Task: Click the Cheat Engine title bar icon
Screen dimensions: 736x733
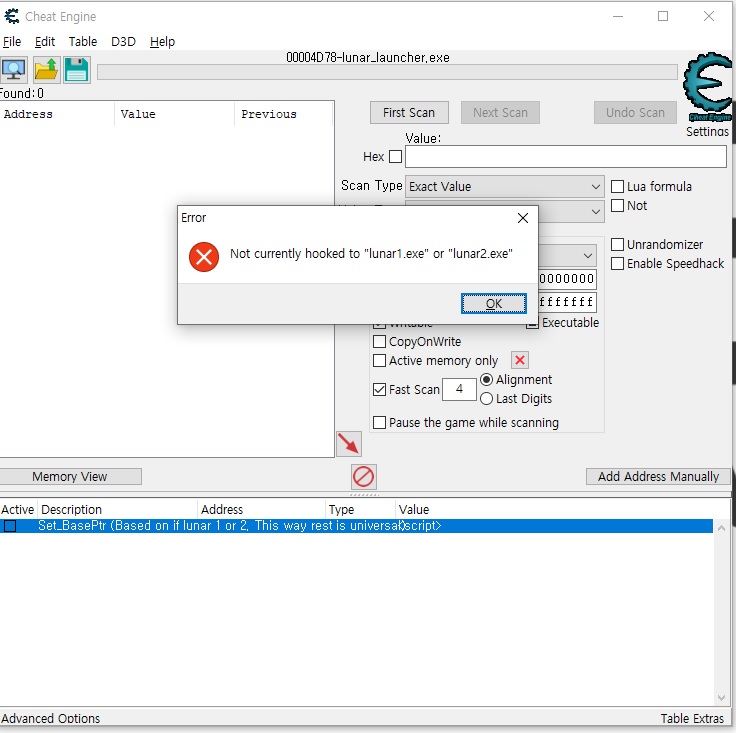Action: coord(11,16)
